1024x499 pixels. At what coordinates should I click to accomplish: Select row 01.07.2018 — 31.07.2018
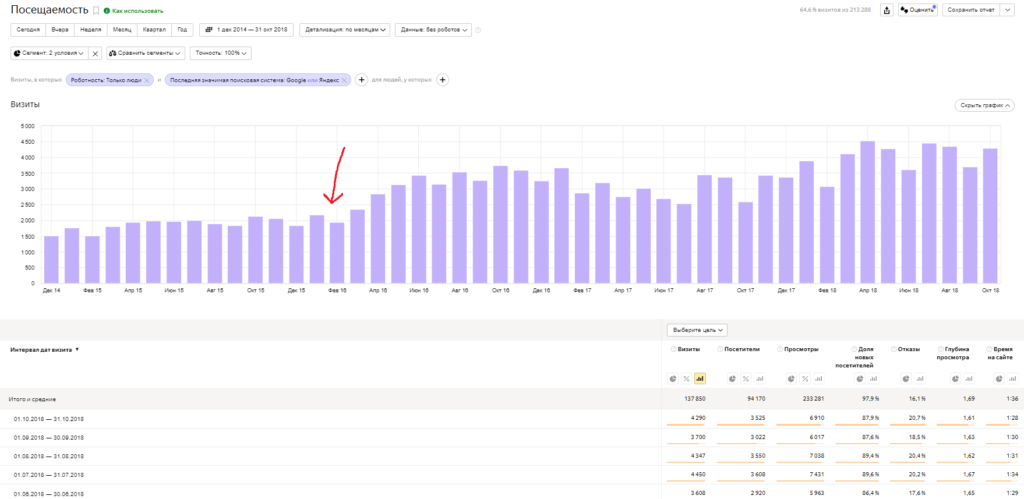pos(512,475)
